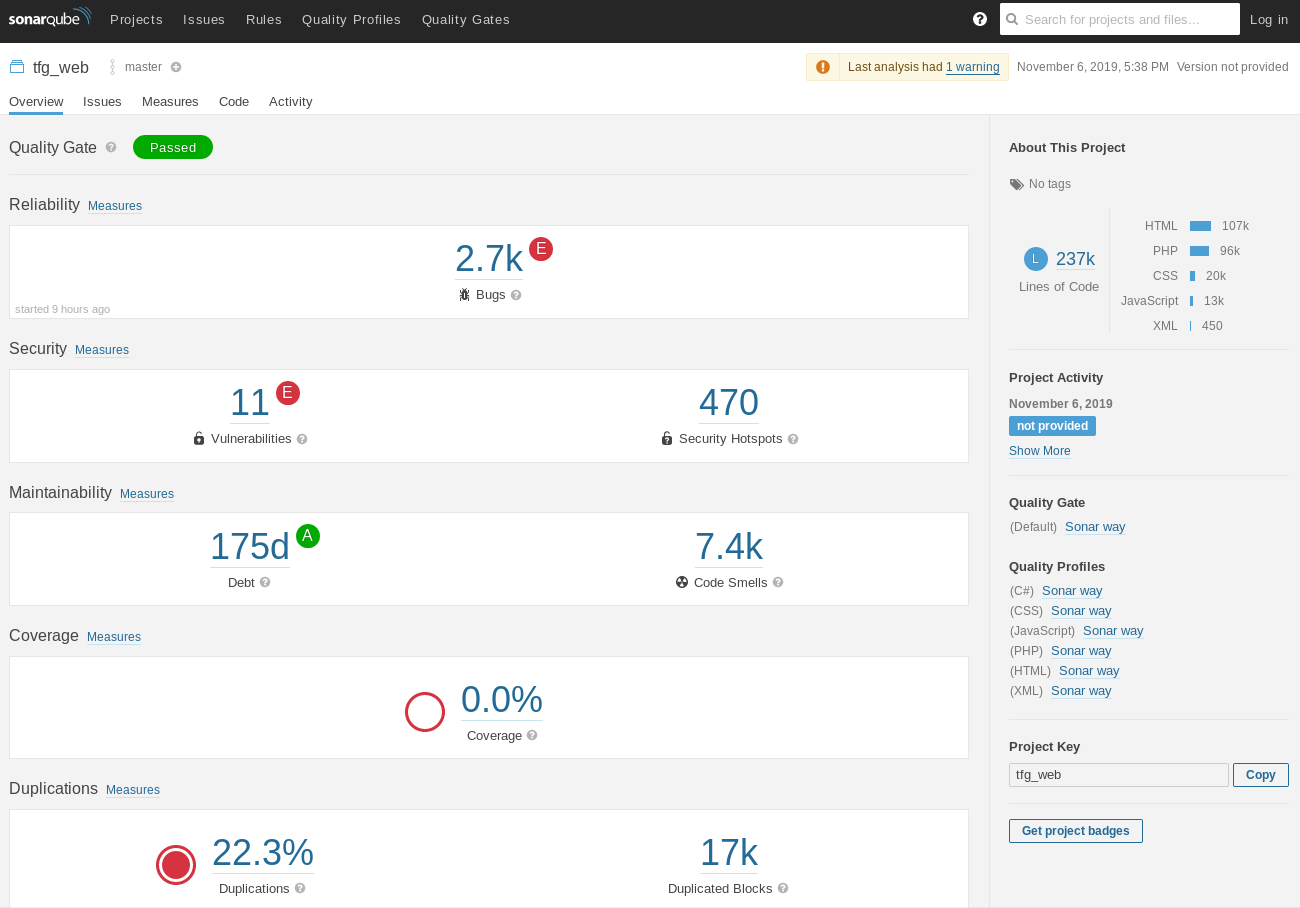Screen dimensions: 1300x908
Task: Click the Security Hotspots lock icon
Action: (x=667, y=438)
